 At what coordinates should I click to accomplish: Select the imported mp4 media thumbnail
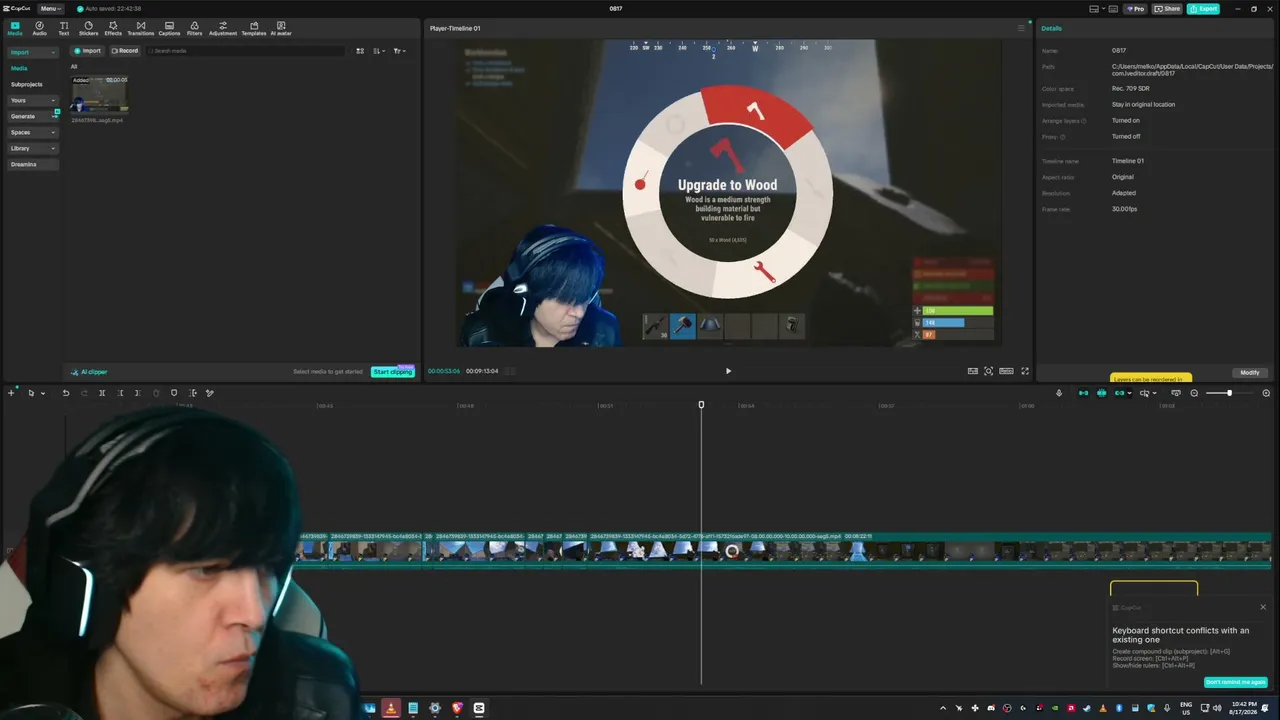[x=99, y=95]
